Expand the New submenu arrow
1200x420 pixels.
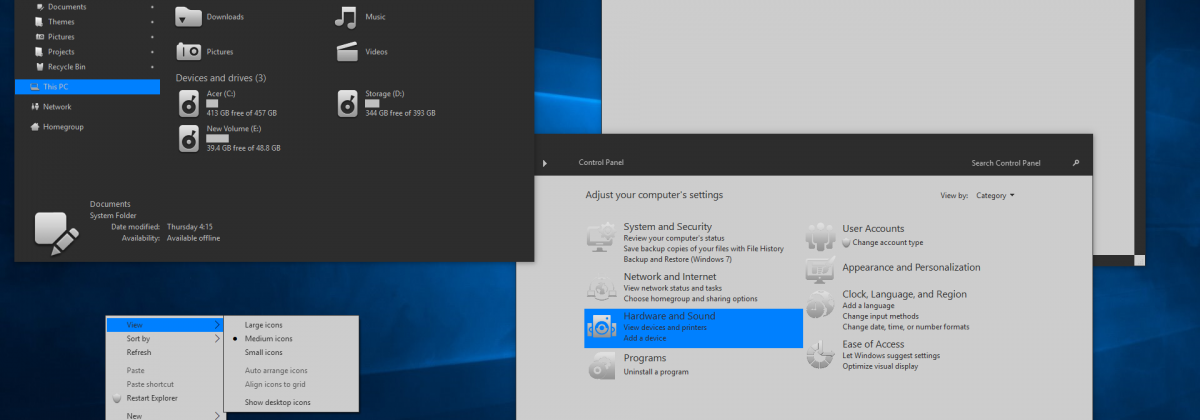coord(217,416)
